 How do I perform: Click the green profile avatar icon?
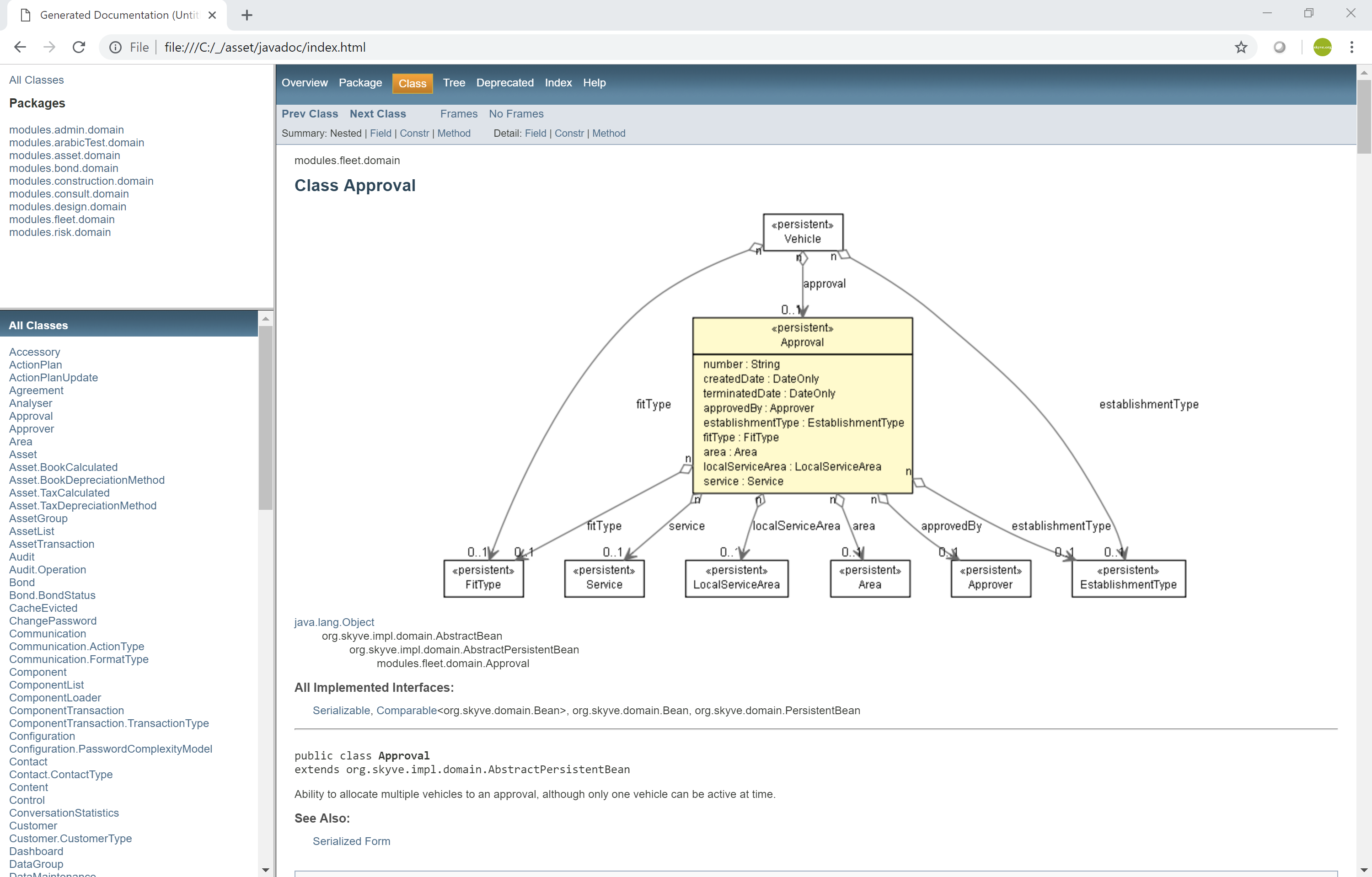point(1323,47)
